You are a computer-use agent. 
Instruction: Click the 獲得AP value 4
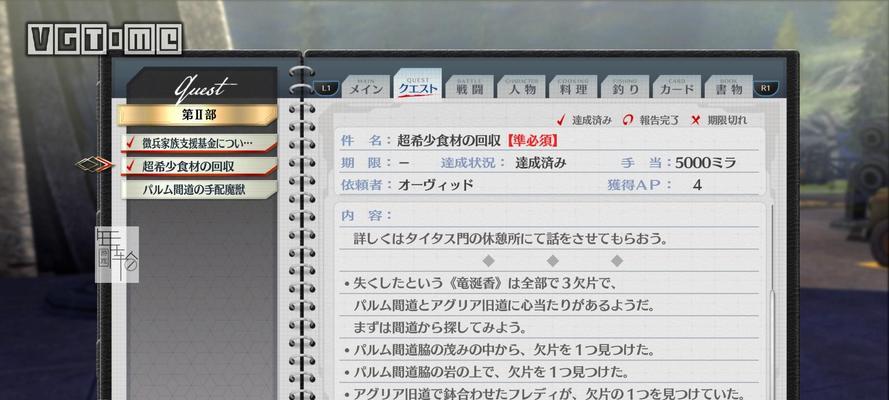[x=697, y=185]
